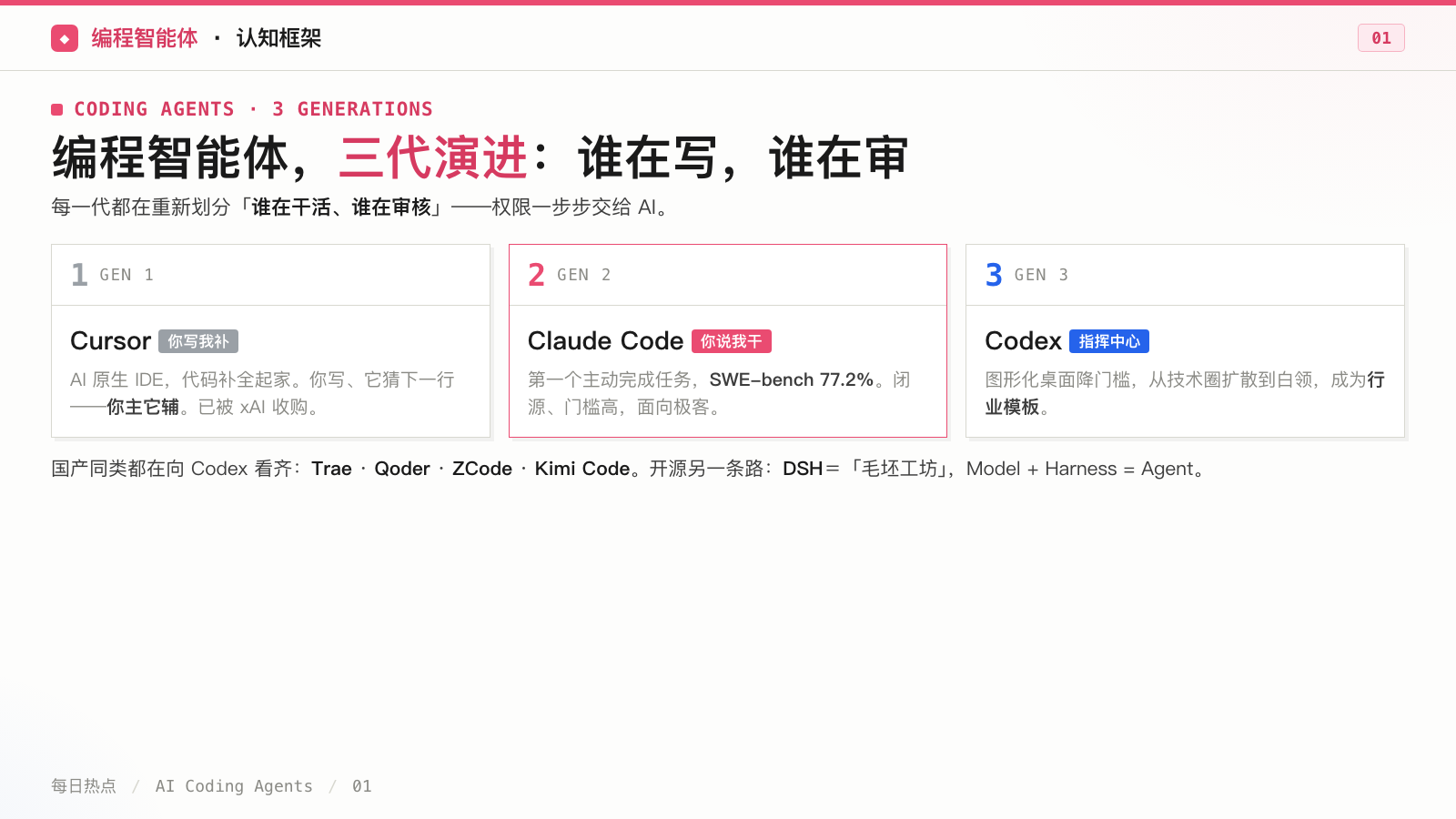Select the 谁在干活、谁在审核 subtitle phrase
1456x819 pixels.
341,207
